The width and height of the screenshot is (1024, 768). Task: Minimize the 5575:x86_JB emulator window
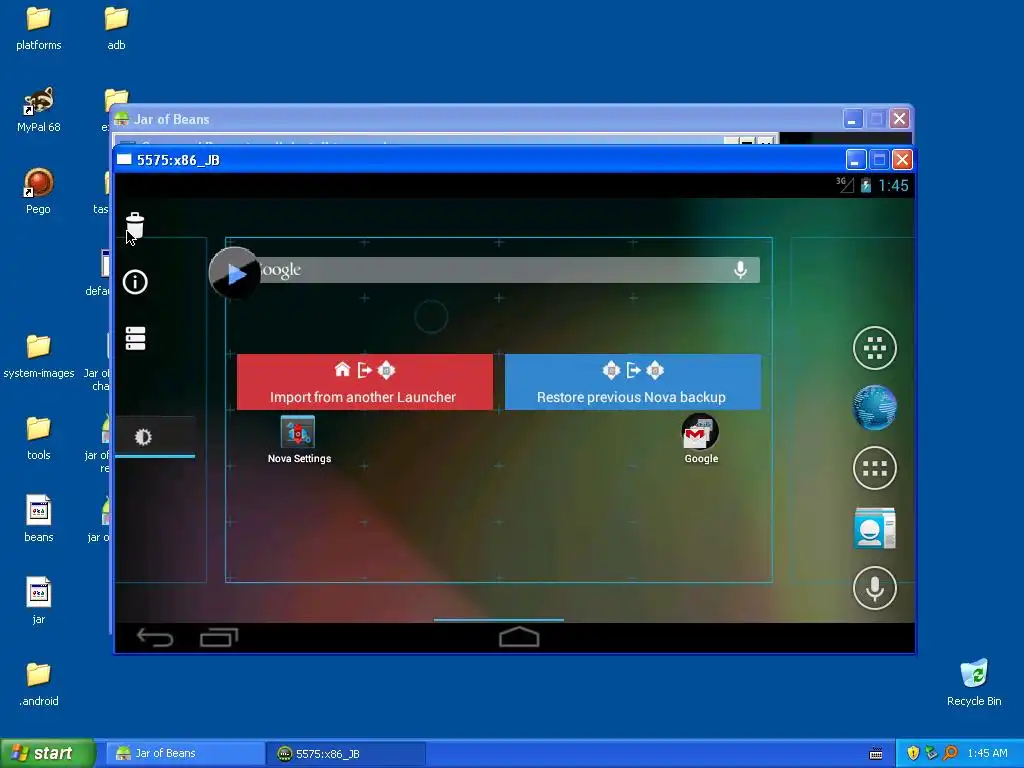856,160
